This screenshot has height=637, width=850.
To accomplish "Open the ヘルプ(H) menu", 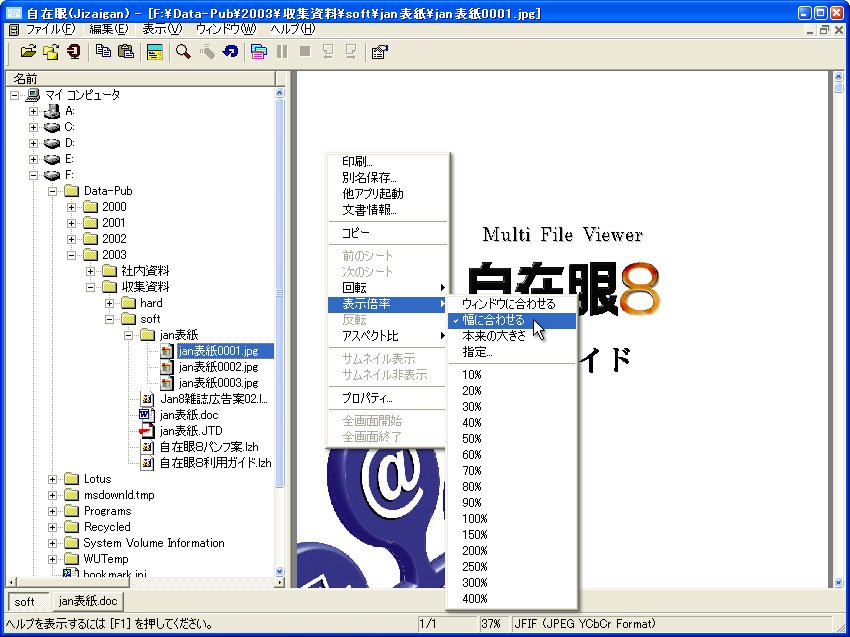I will point(292,29).
